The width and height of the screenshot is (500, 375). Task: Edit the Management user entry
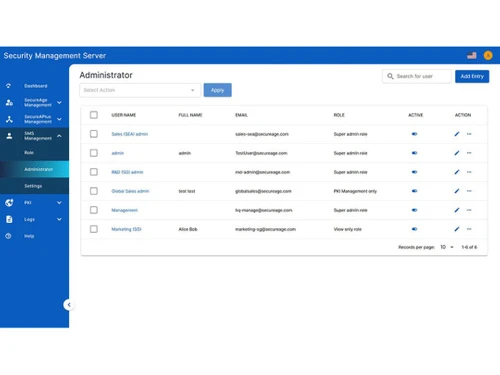(x=457, y=210)
